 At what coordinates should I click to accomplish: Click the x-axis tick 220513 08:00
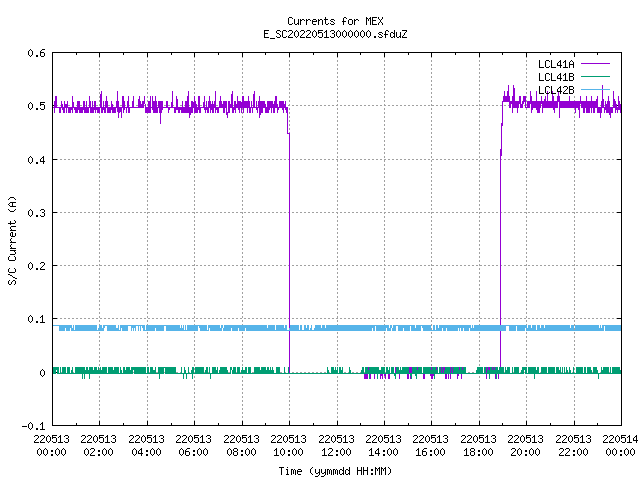point(241,445)
